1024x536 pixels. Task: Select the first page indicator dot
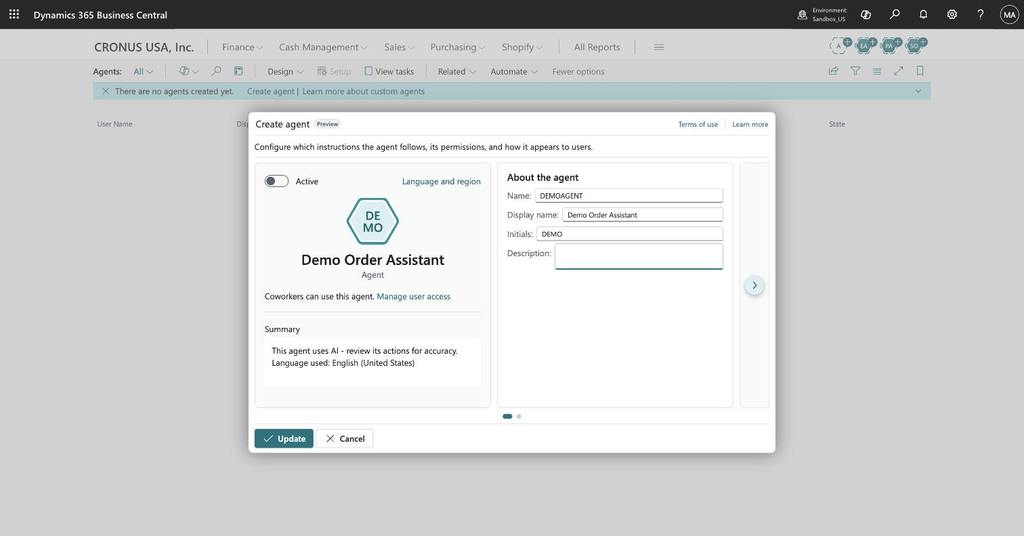pos(507,416)
